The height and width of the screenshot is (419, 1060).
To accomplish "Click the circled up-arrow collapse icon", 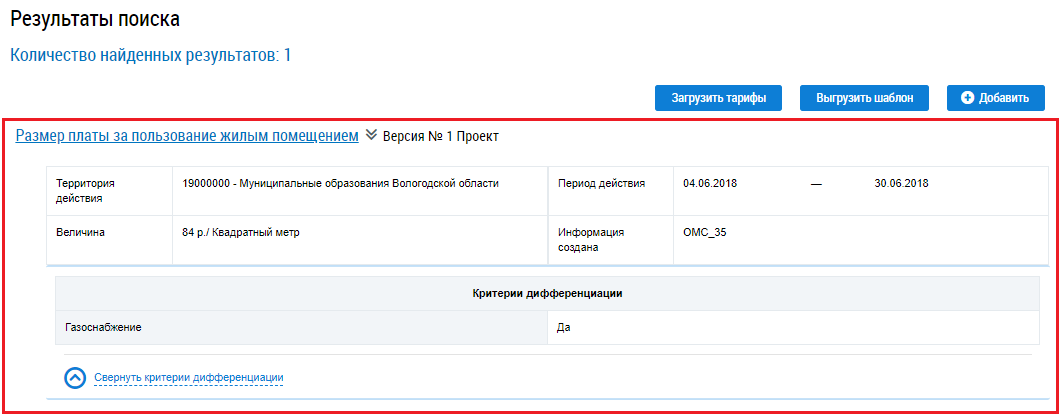I will [x=75, y=378].
